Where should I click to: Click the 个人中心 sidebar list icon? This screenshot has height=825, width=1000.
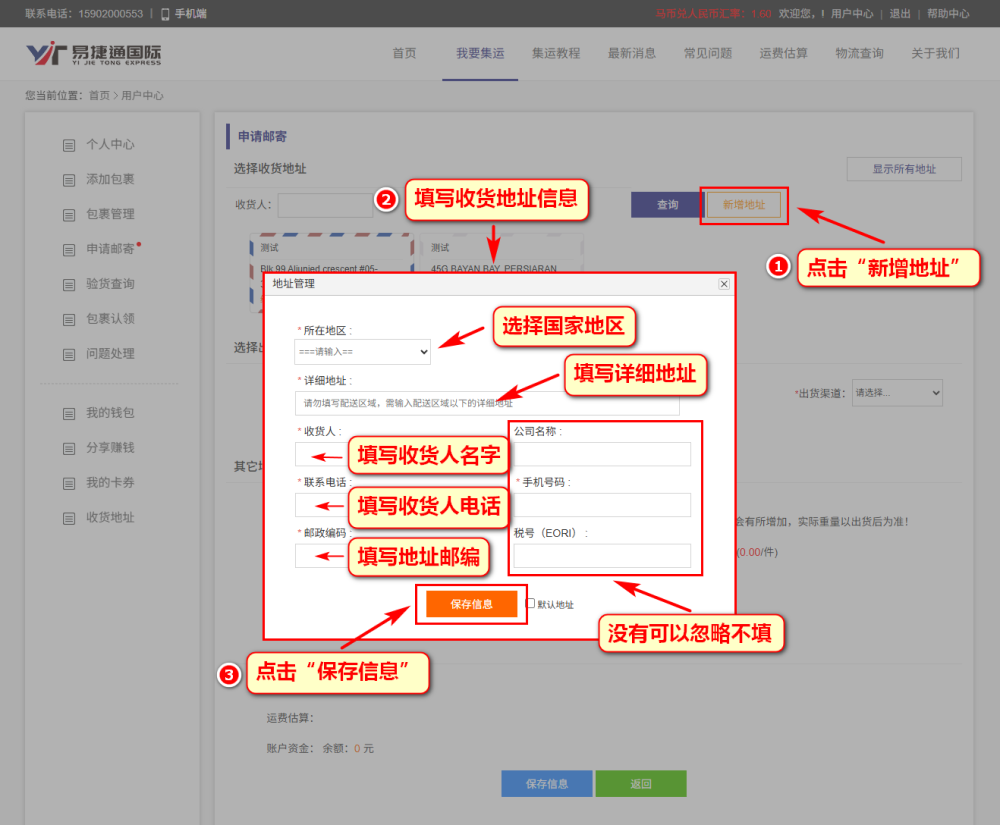[69, 145]
